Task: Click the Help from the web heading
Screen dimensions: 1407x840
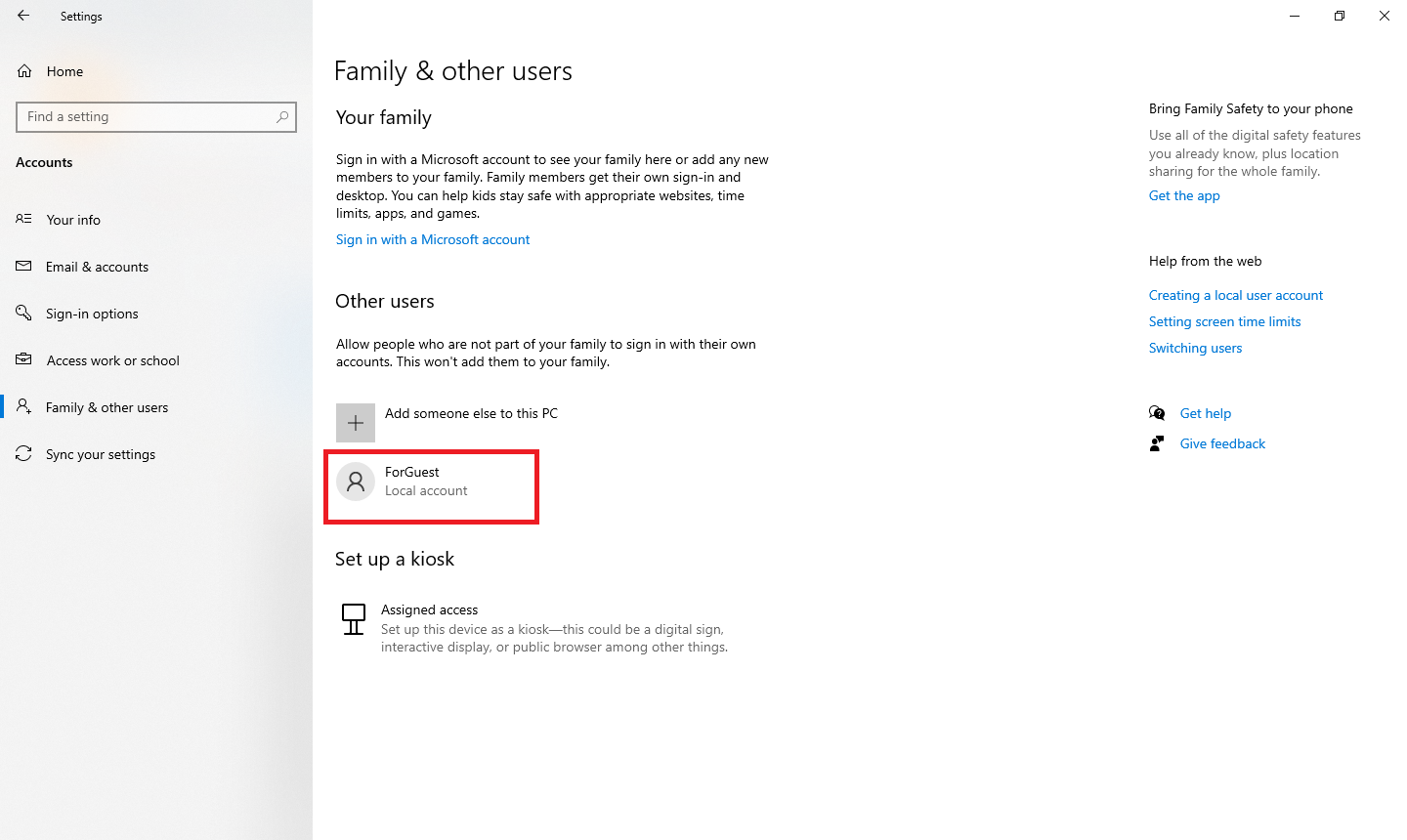Action: (1205, 261)
